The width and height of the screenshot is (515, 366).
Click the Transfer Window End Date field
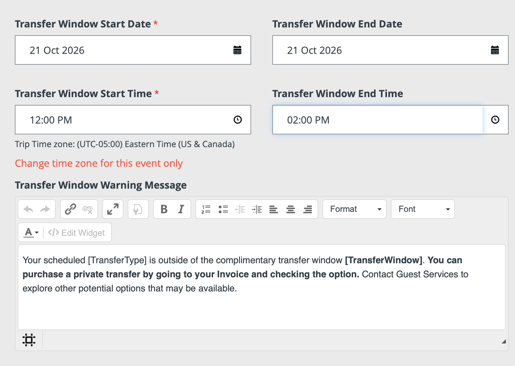point(390,50)
